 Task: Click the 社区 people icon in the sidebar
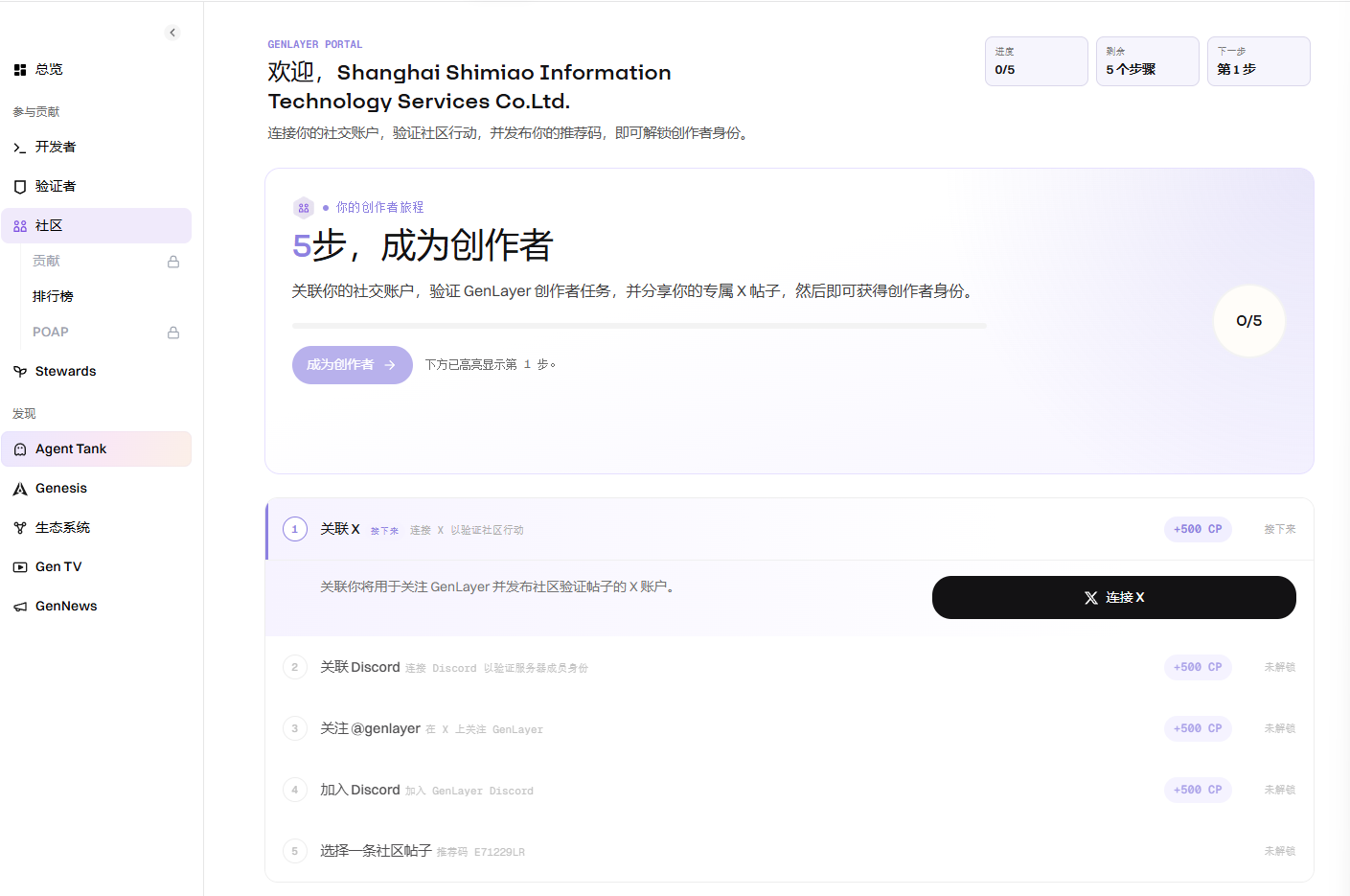pyautogui.click(x=20, y=226)
